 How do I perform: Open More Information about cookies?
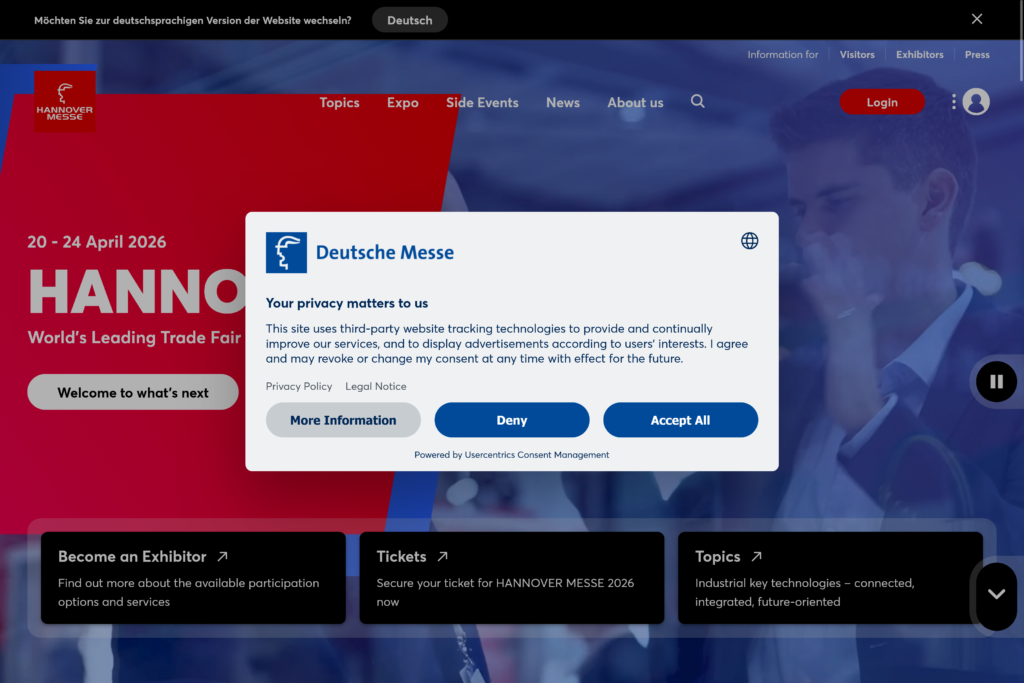coord(343,420)
